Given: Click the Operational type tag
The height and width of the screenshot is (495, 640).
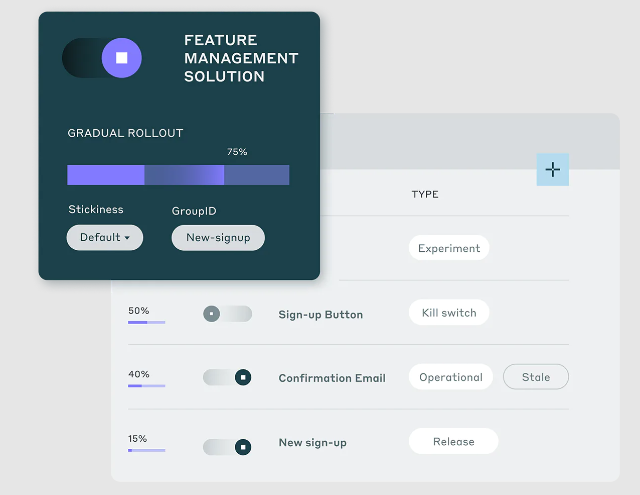Looking at the screenshot, I should tap(451, 377).
